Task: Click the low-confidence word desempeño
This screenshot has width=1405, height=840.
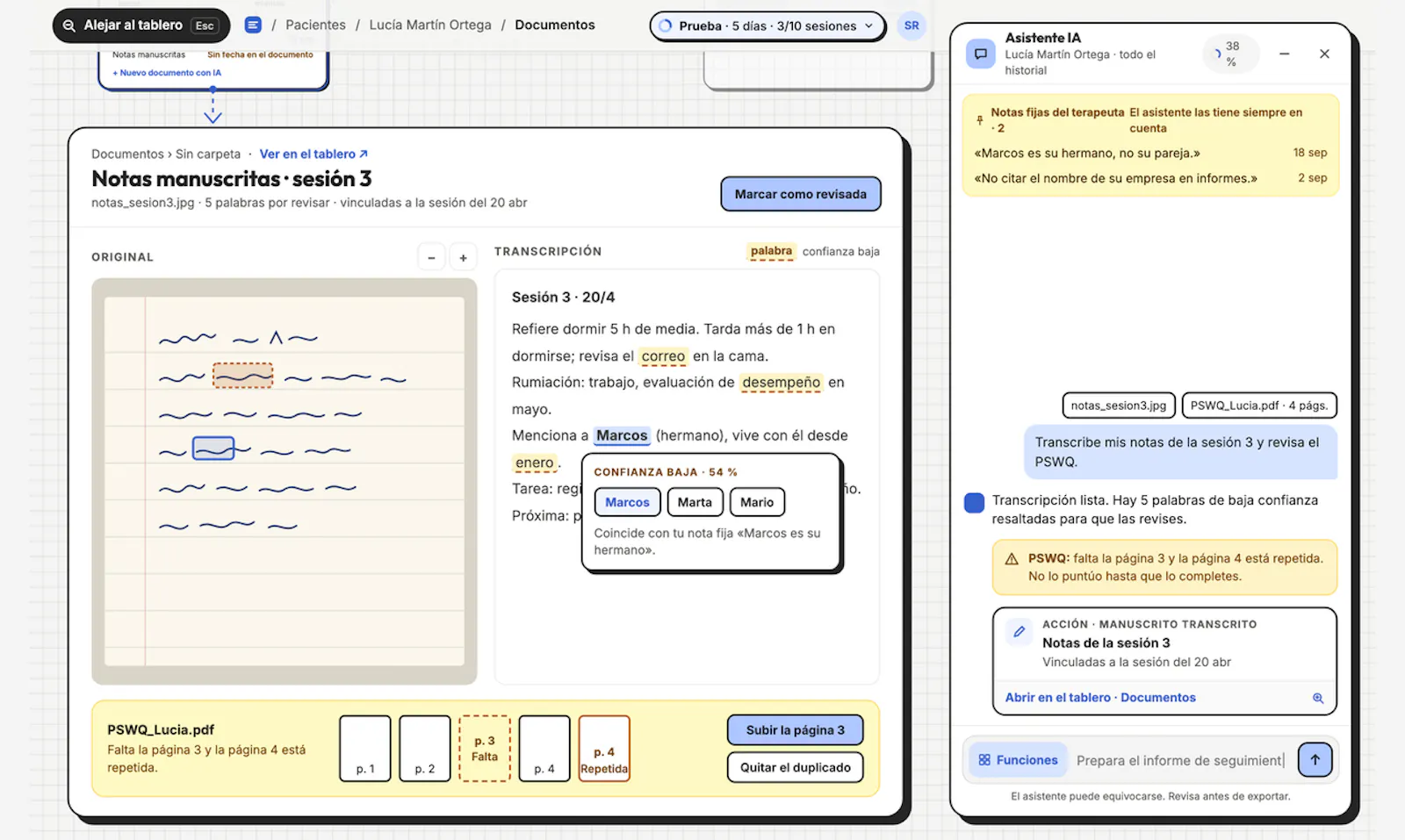Action: (x=781, y=383)
